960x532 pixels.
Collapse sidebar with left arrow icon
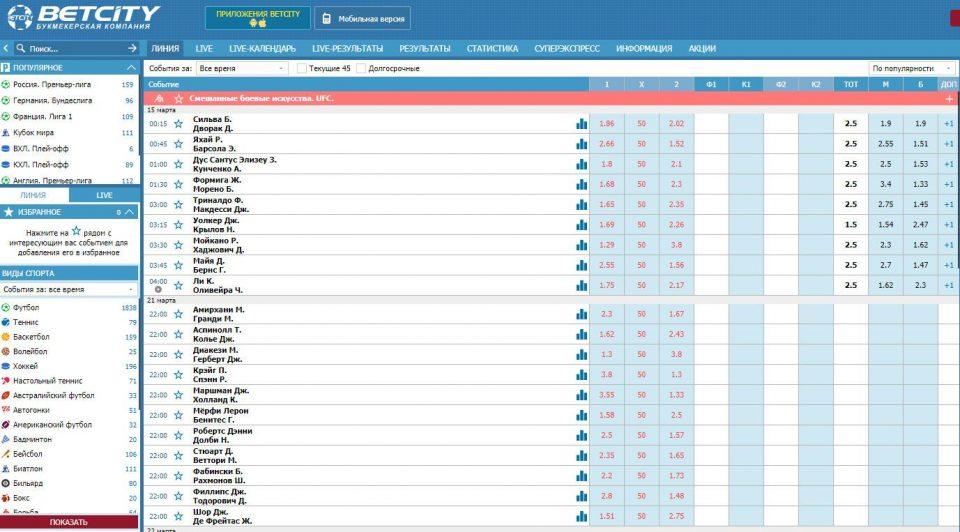[x=7, y=48]
